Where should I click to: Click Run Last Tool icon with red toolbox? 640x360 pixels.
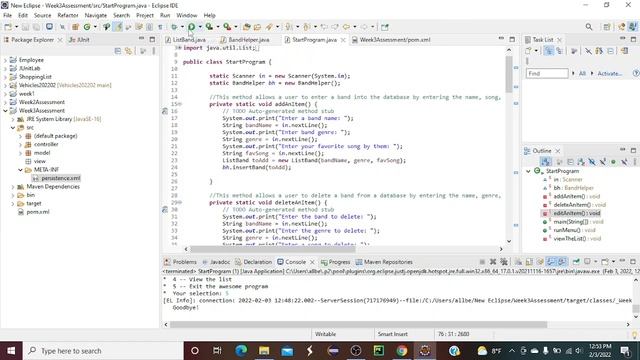[227, 27]
